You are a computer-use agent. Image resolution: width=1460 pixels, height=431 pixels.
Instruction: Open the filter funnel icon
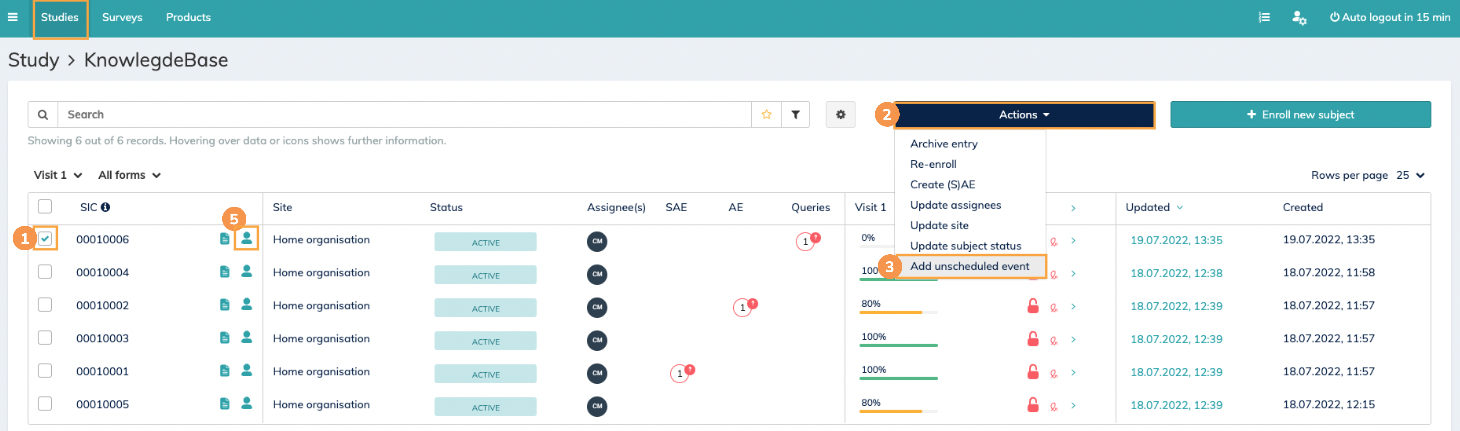click(795, 115)
